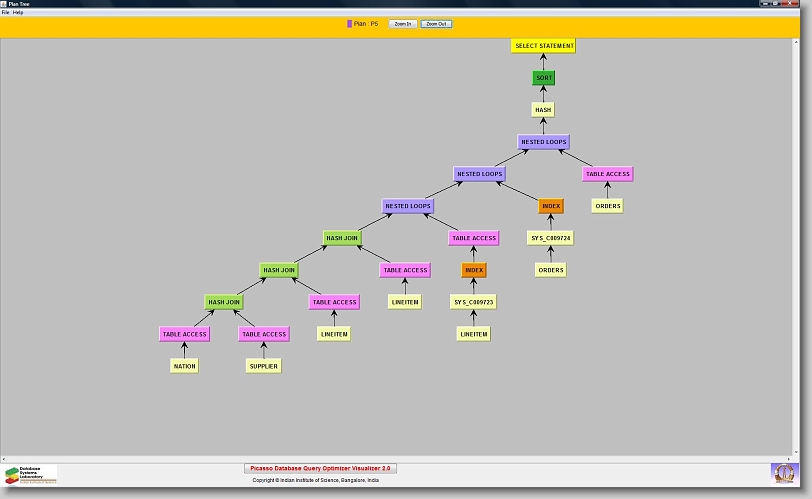
Task: Click the SYS_C009723 index name node
Action: (x=474, y=302)
